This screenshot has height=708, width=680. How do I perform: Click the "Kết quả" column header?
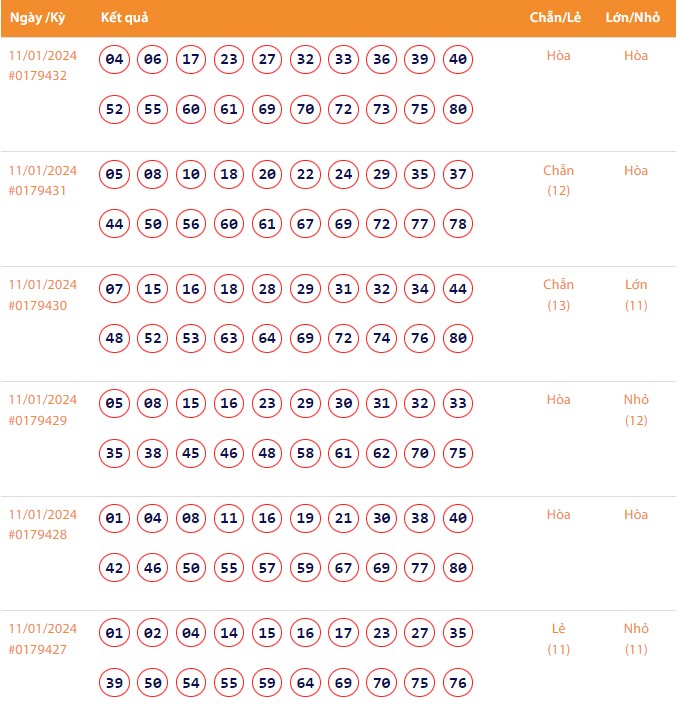point(125,18)
